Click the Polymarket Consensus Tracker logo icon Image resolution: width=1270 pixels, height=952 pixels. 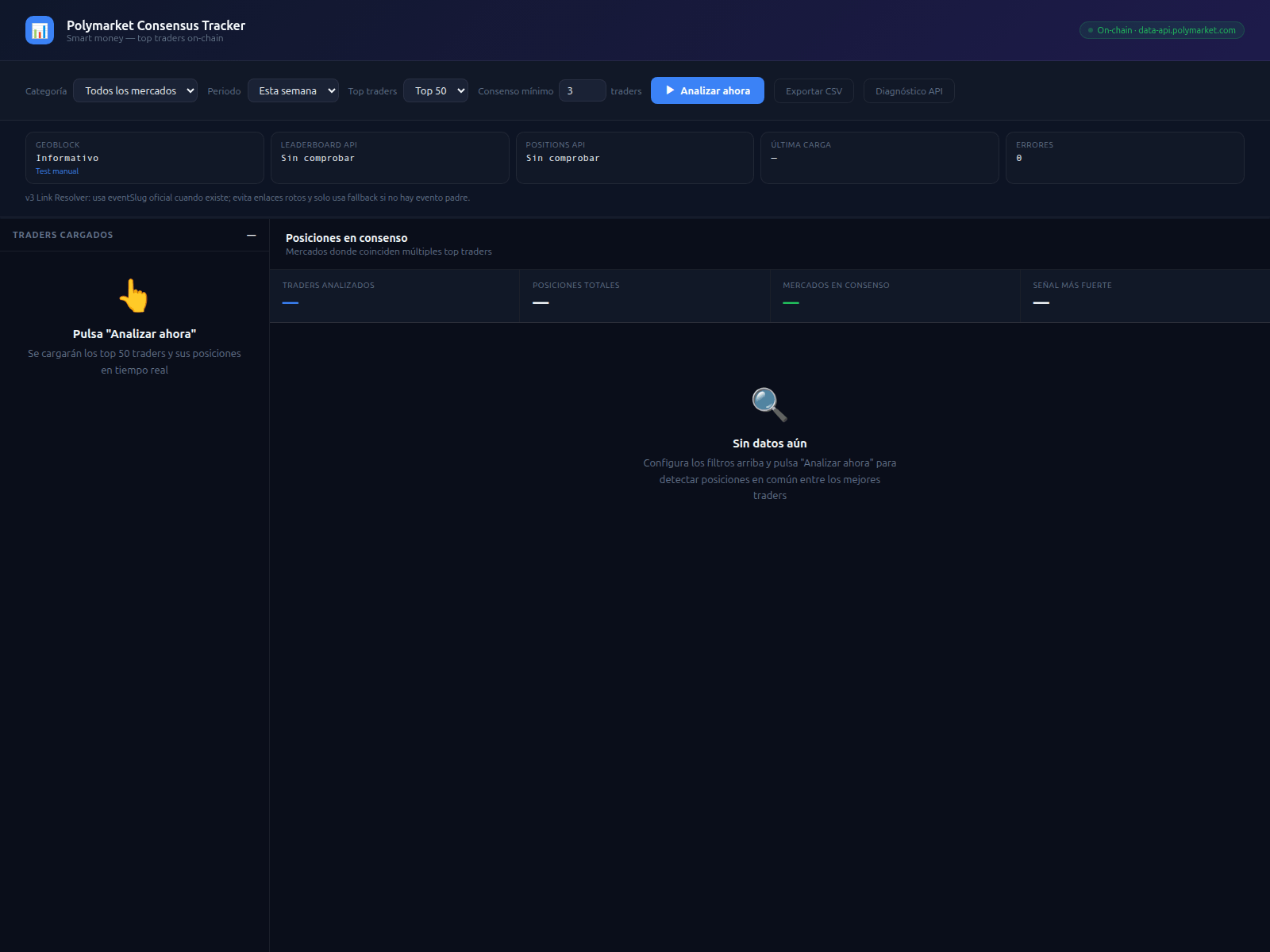[40, 30]
